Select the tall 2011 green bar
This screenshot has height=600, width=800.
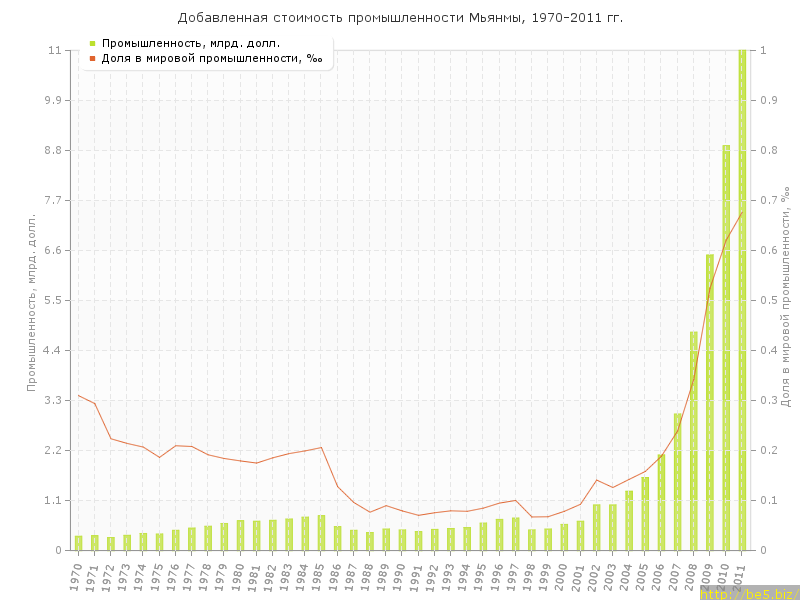(x=742, y=300)
